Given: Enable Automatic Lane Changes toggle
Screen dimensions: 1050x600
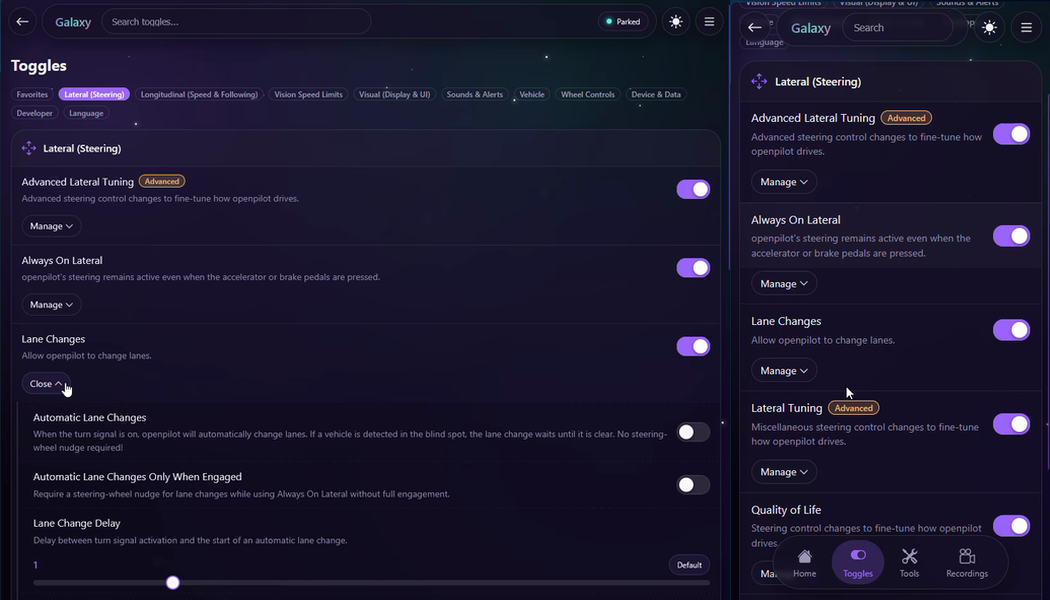Looking at the screenshot, I should point(693,432).
